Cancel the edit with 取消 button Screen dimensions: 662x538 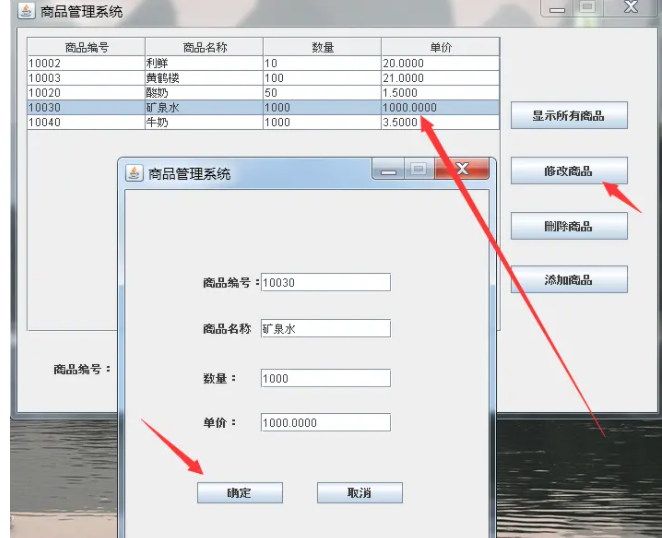point(360,492)
